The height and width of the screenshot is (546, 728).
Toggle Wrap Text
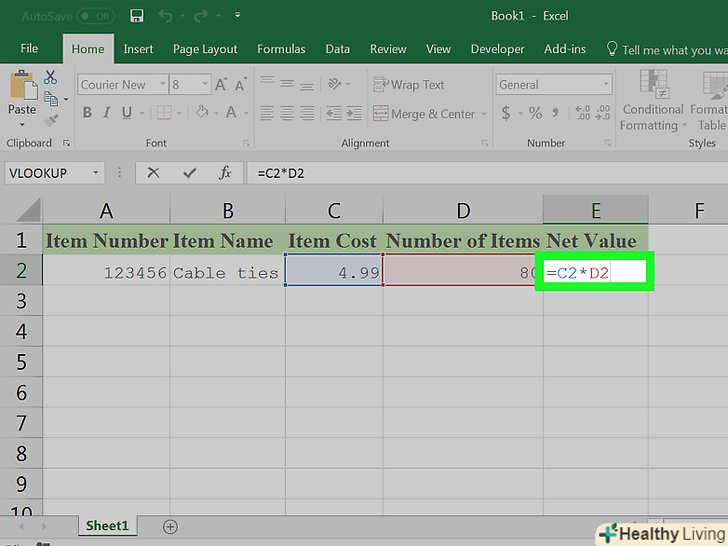pos(409,85)
